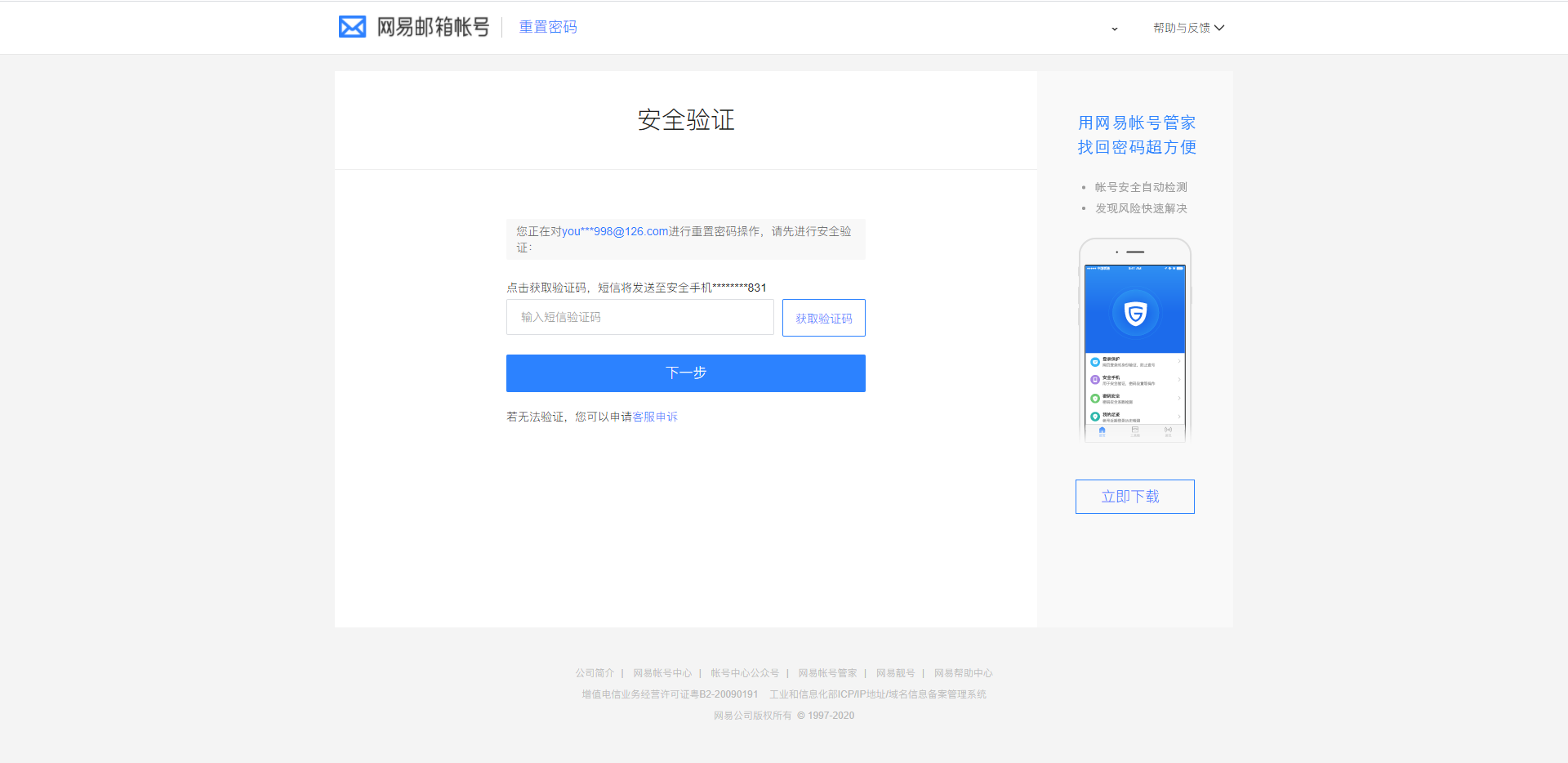Viewport: 1568px width, 763px height.
Task: Expand the 登录保护 row disclosure arrow
Action: (1179, 360)
